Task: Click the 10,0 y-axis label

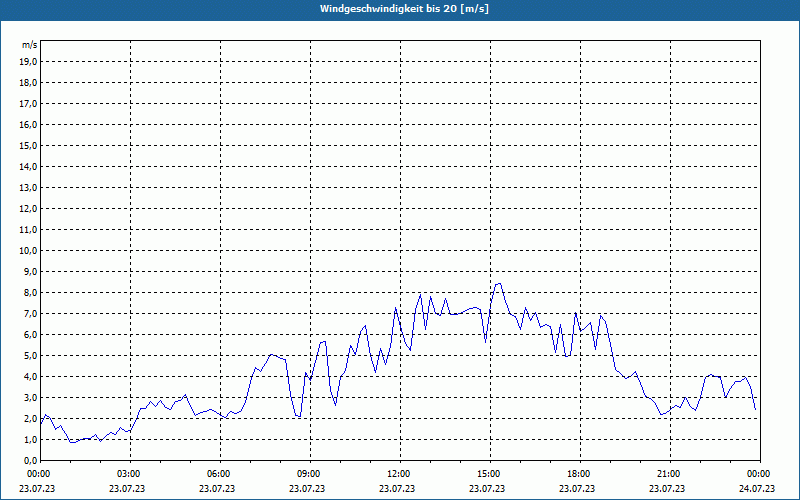Action: [29, 251]
